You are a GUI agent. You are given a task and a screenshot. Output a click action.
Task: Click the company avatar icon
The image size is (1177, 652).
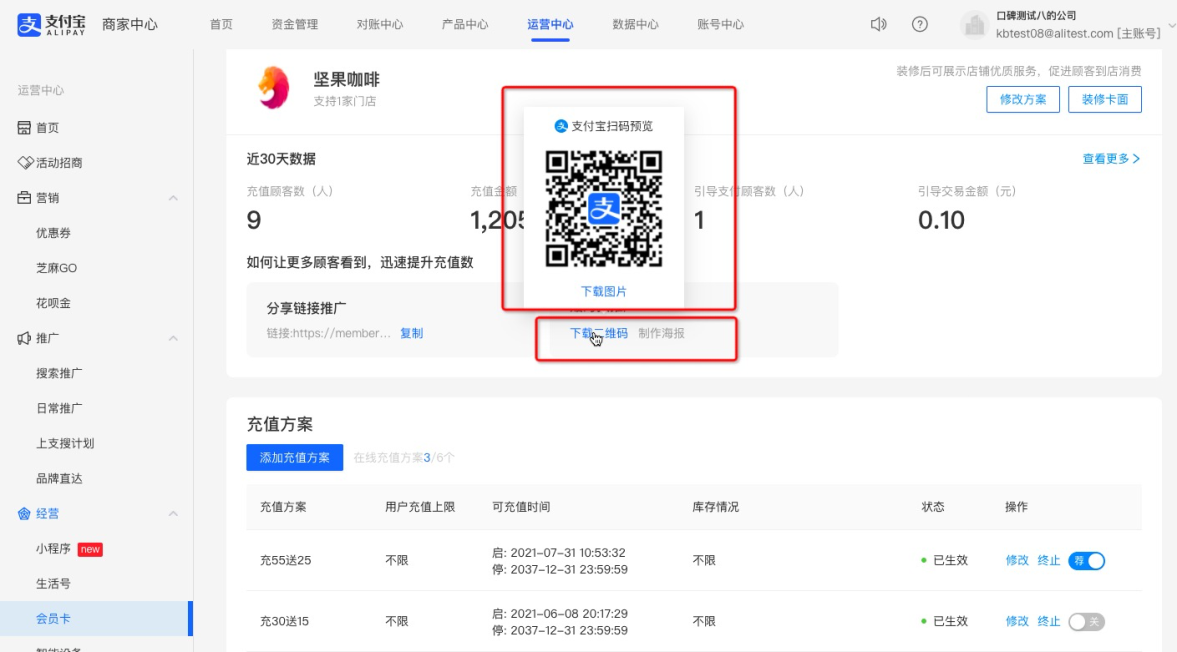point(974,25)
